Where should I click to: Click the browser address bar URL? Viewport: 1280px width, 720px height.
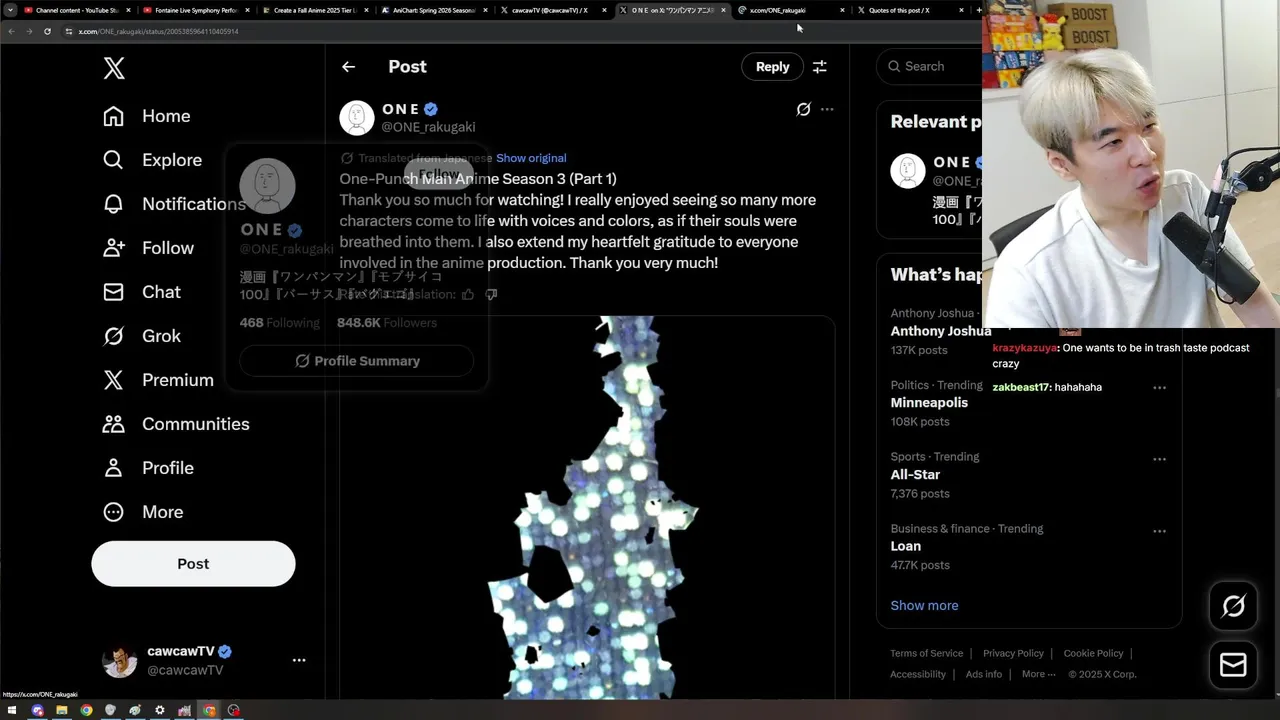click(x=158, y=31)
